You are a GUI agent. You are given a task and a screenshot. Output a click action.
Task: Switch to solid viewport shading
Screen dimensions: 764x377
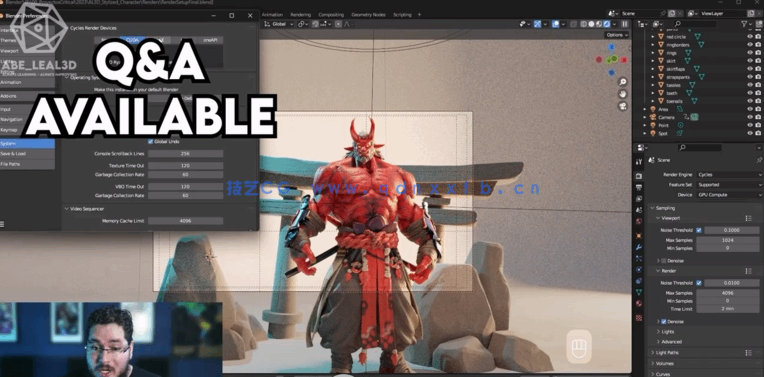tap(591, 24)
